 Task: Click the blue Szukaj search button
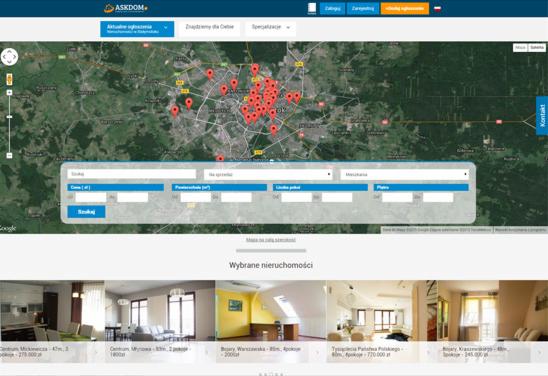86,212
